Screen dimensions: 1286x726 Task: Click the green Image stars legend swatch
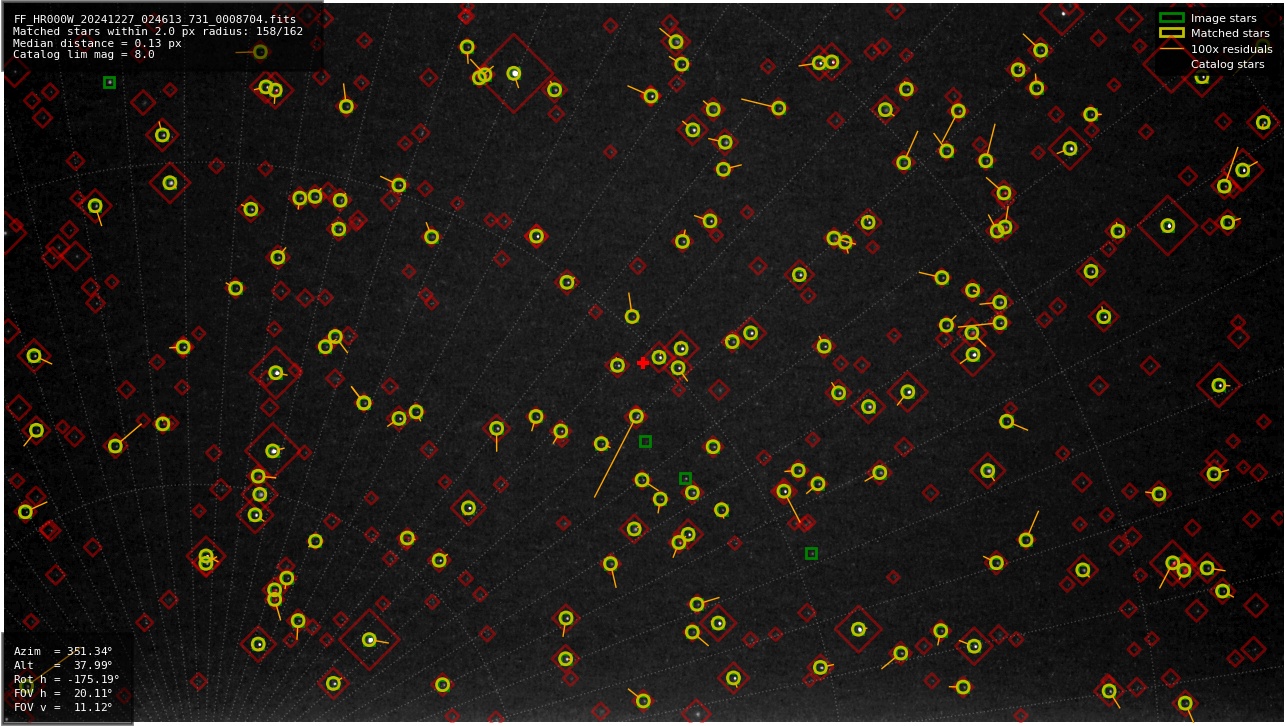(1171, 18)
